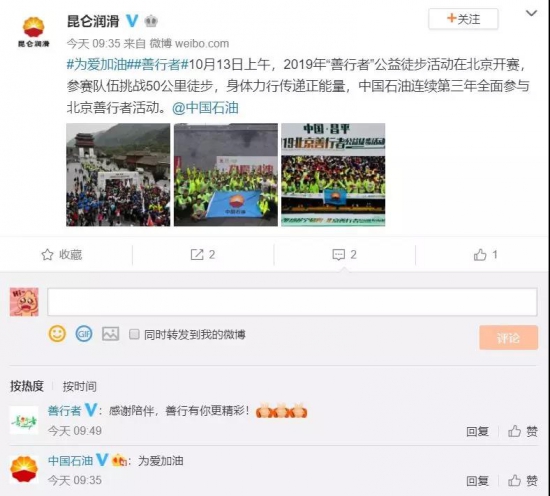
Task: Enable 同时转发到我的微博 checkbox
Action: (x=134, y=334)
